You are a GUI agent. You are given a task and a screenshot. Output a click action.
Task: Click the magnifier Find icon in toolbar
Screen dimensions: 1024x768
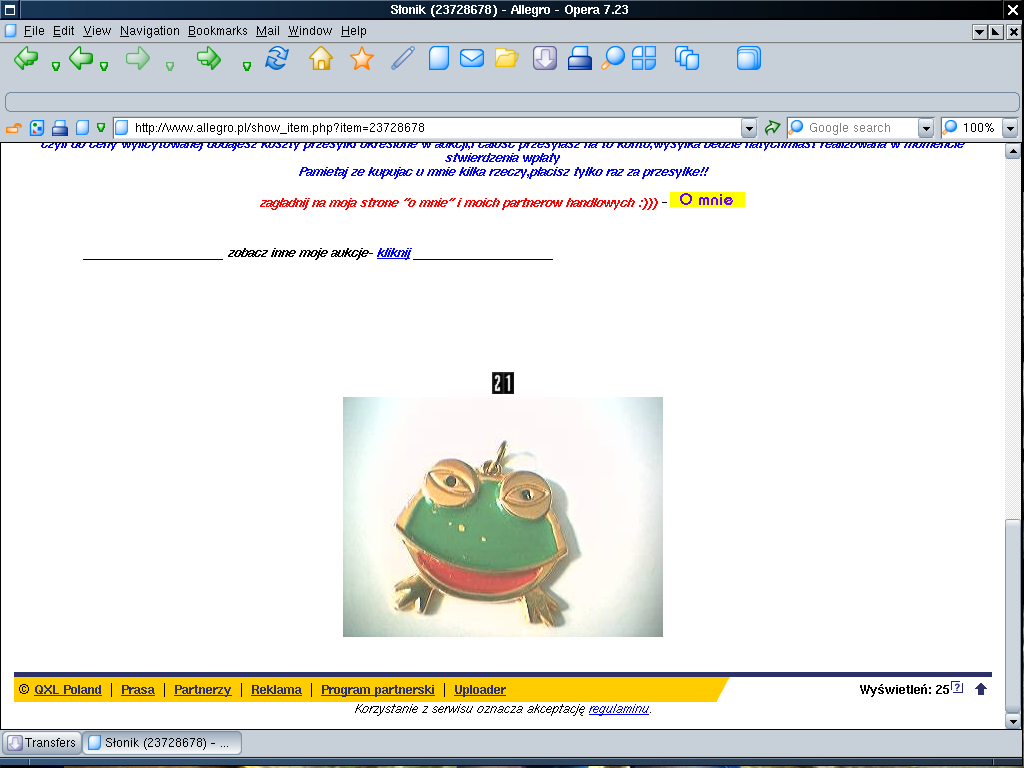coord(612,59)
